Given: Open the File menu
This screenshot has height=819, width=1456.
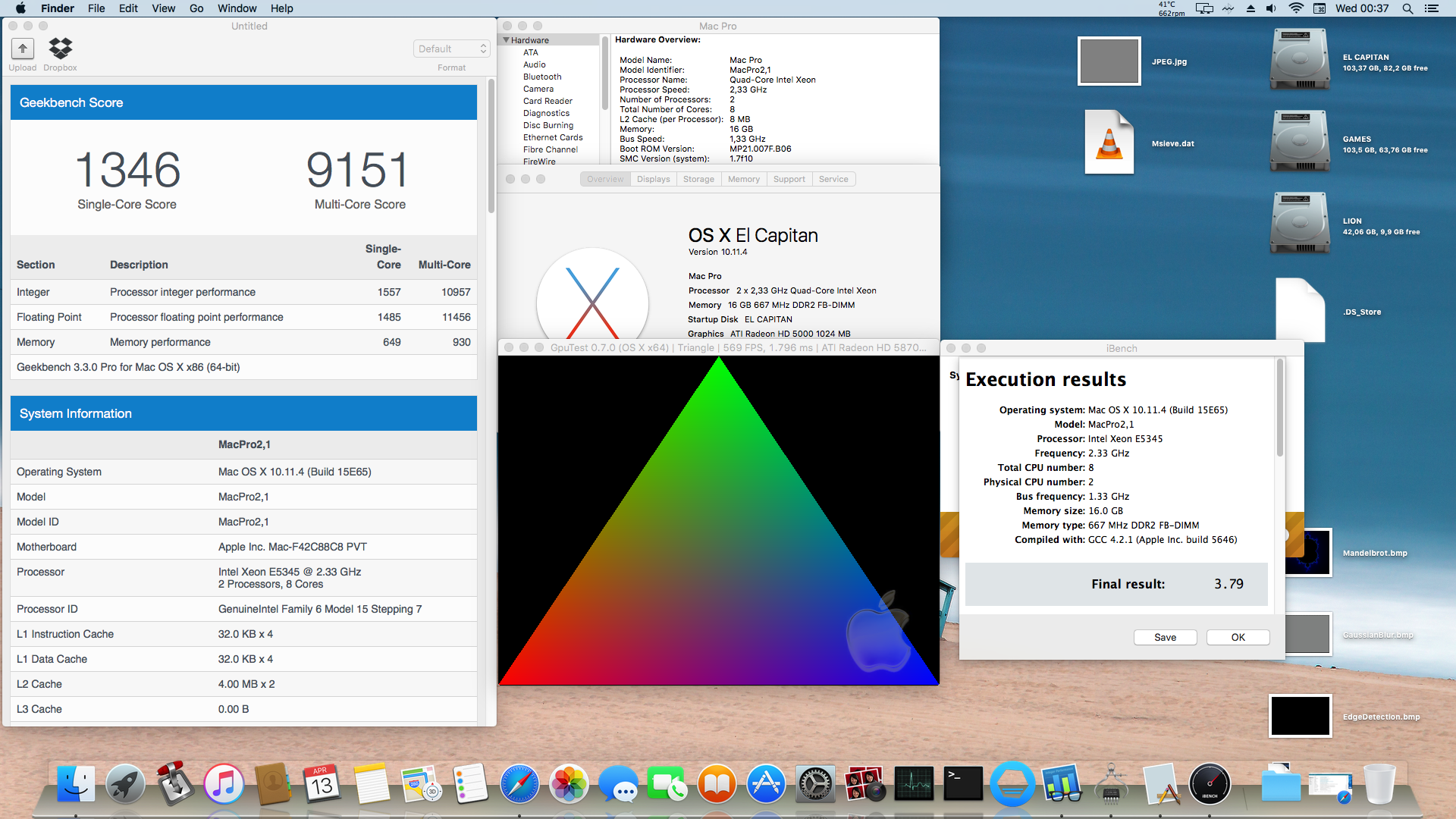Looking at the screenshot, I should [x=96, y=8].
